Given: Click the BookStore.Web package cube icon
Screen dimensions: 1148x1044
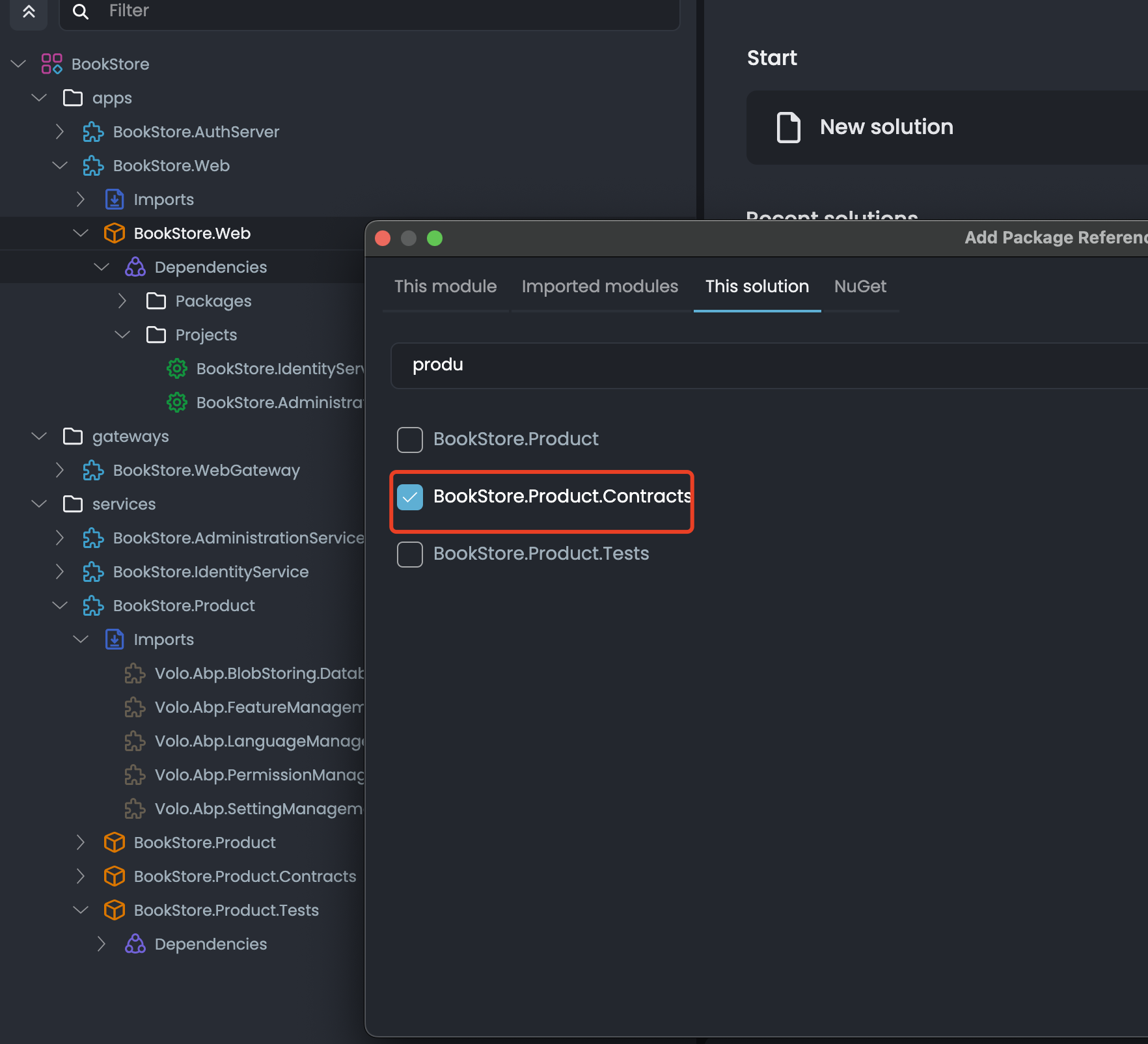Looking at the screenshot, I should pyautogui.click(x=115, y=233).
